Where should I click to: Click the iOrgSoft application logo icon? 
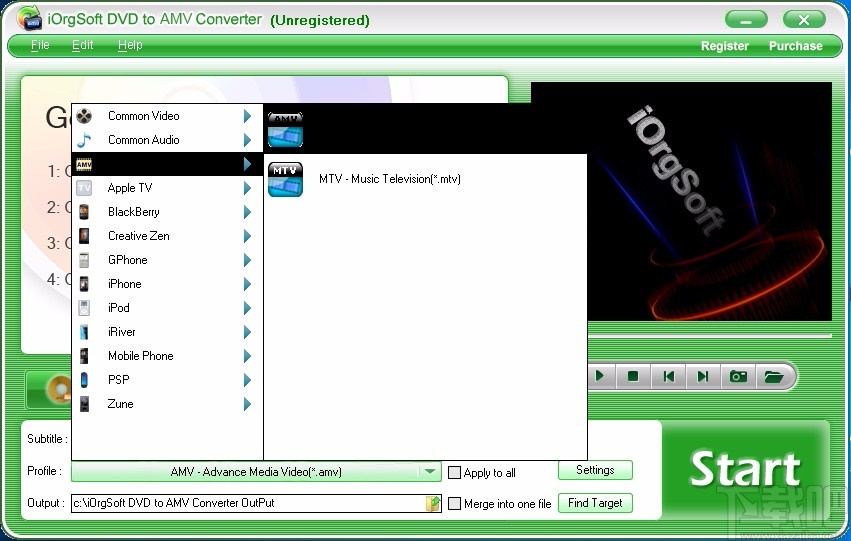[x=29, y=18]
